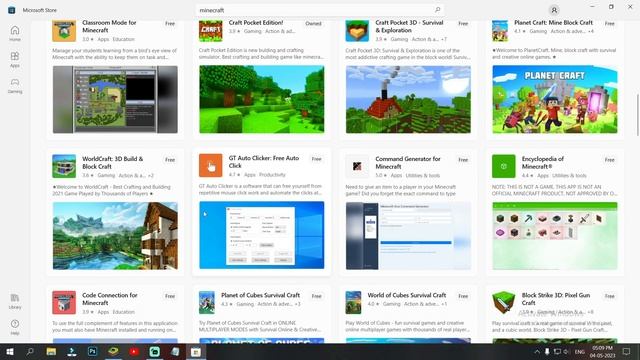The image size is (640, 360).
Task: Open the Craft Pocket 3D house screenshot
Action: (408, 99)
